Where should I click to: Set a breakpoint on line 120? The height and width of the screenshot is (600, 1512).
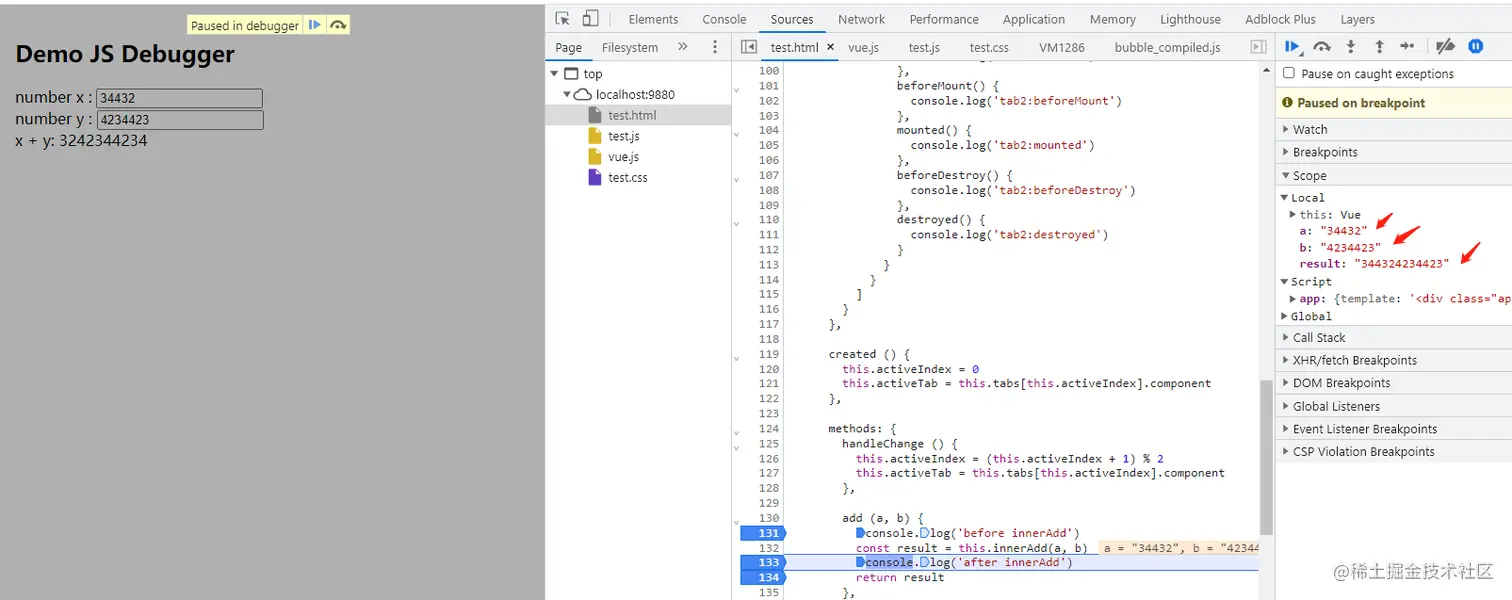pyautogui.click(x=768, y=369)
